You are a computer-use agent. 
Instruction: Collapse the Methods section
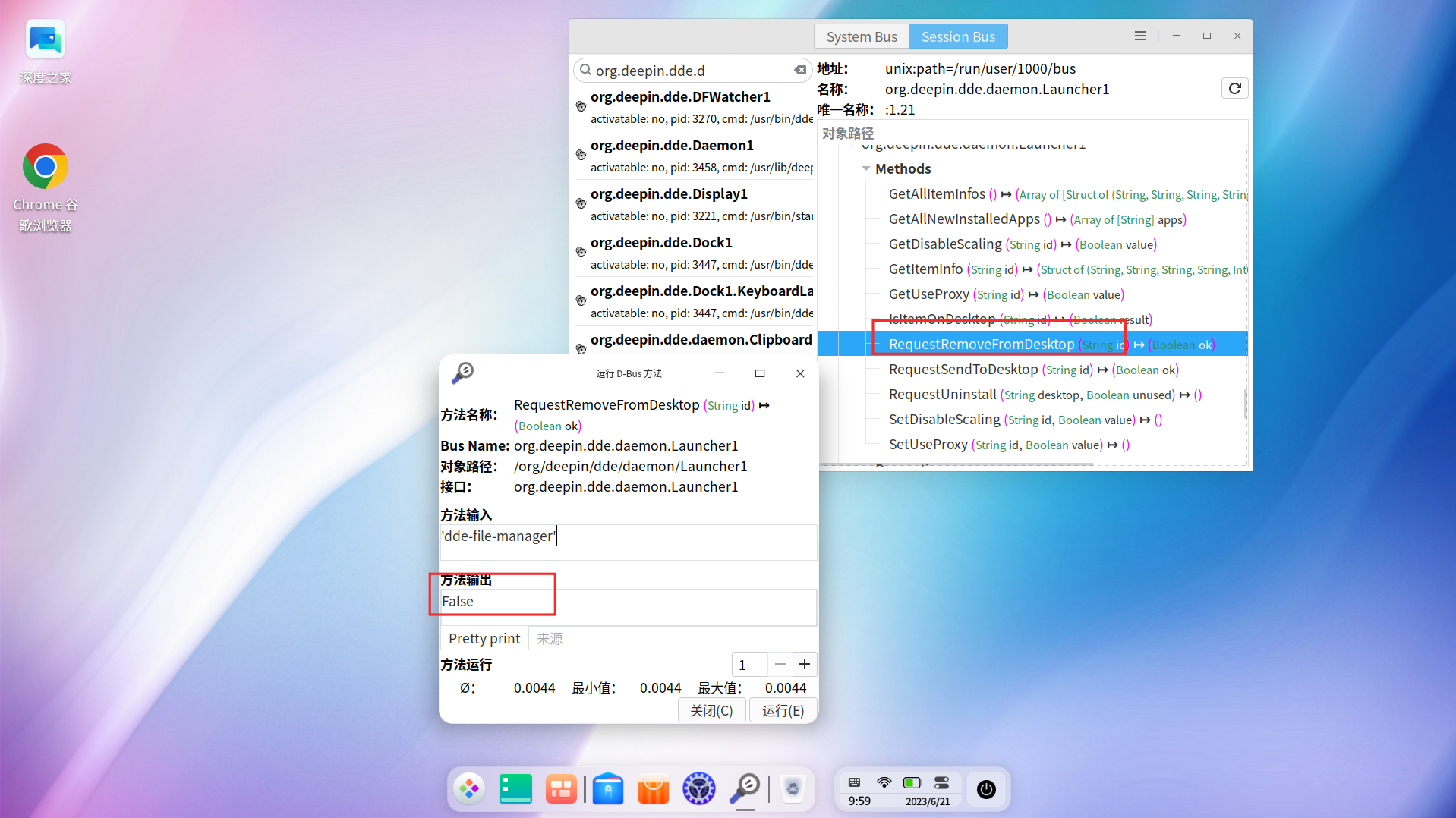[x=866, y=168]
